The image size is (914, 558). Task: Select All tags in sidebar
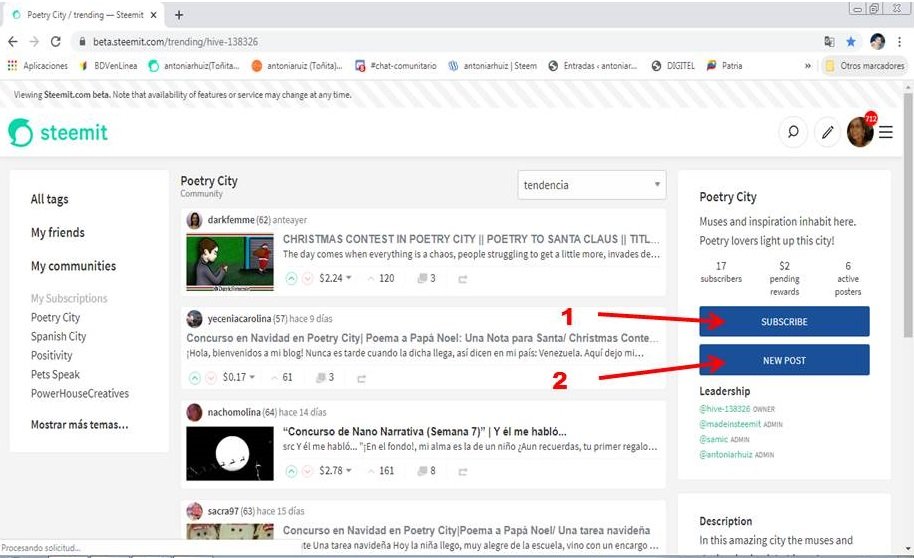(50, 199)
